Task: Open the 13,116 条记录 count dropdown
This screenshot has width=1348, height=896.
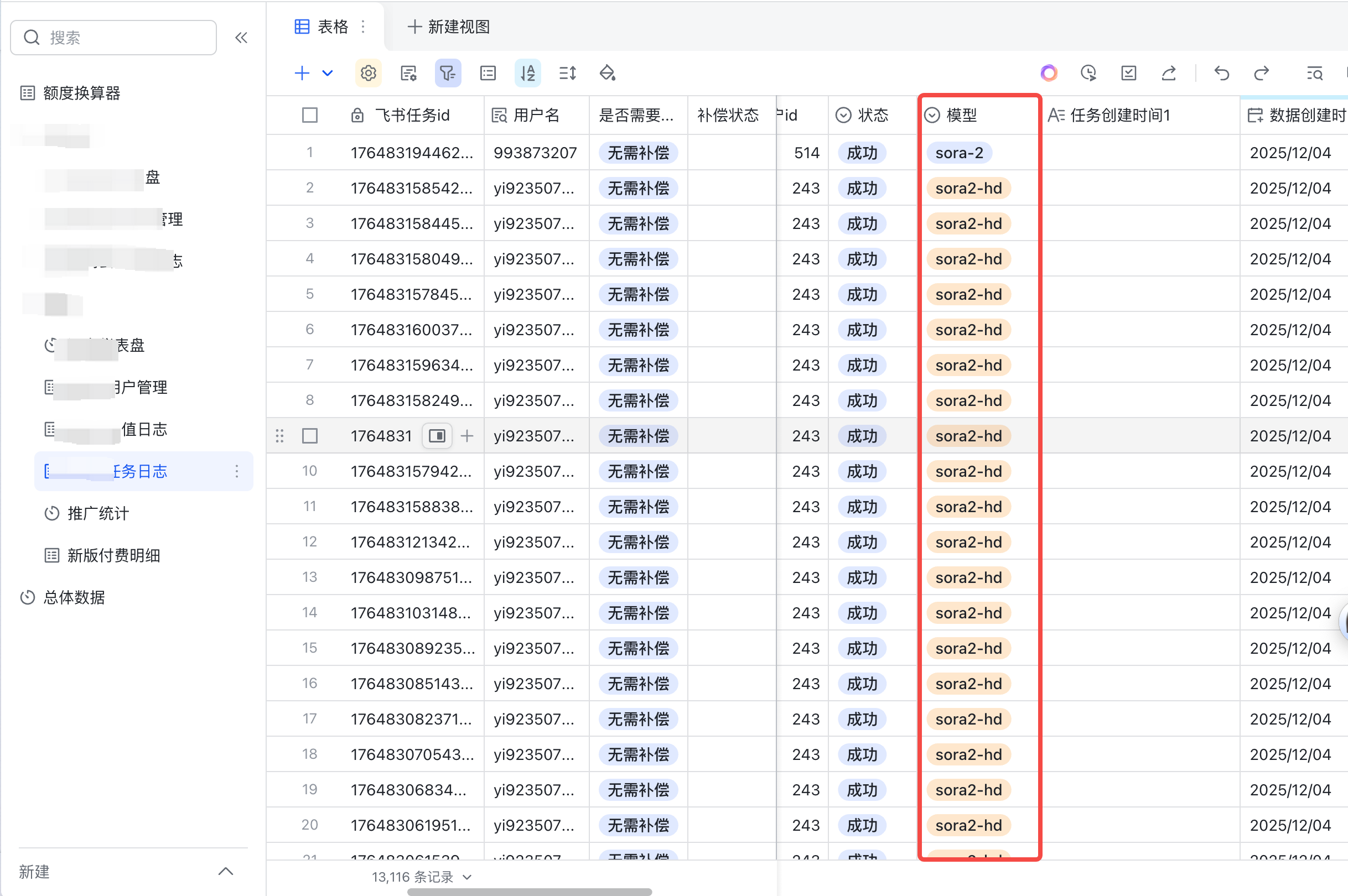Action: pyautogui.click(x=421, y=877)
